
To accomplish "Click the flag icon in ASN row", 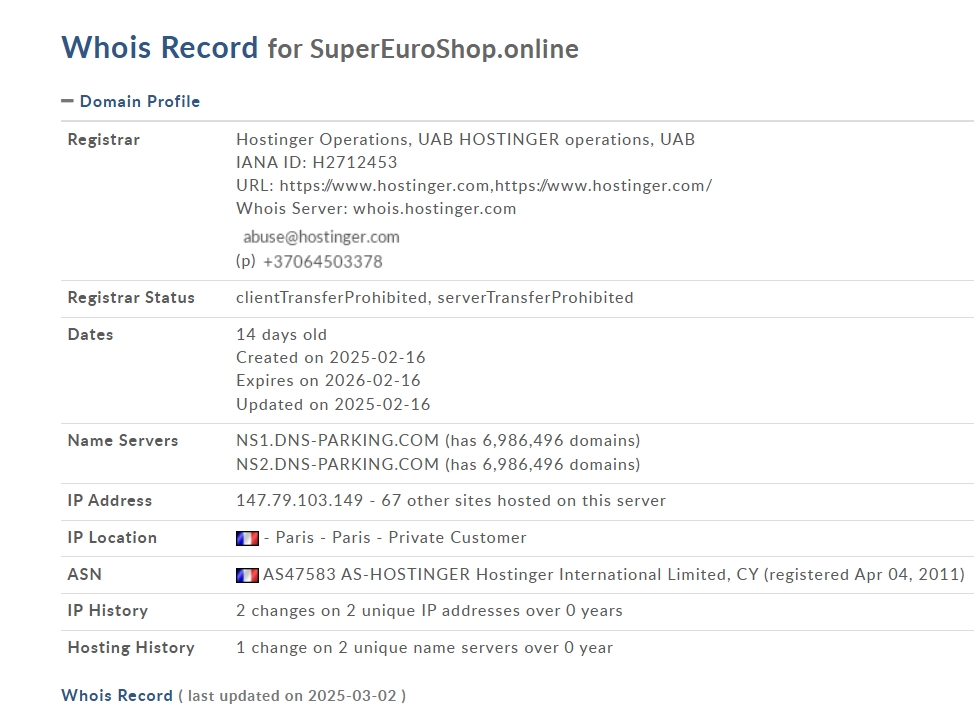I will [247, 575].
